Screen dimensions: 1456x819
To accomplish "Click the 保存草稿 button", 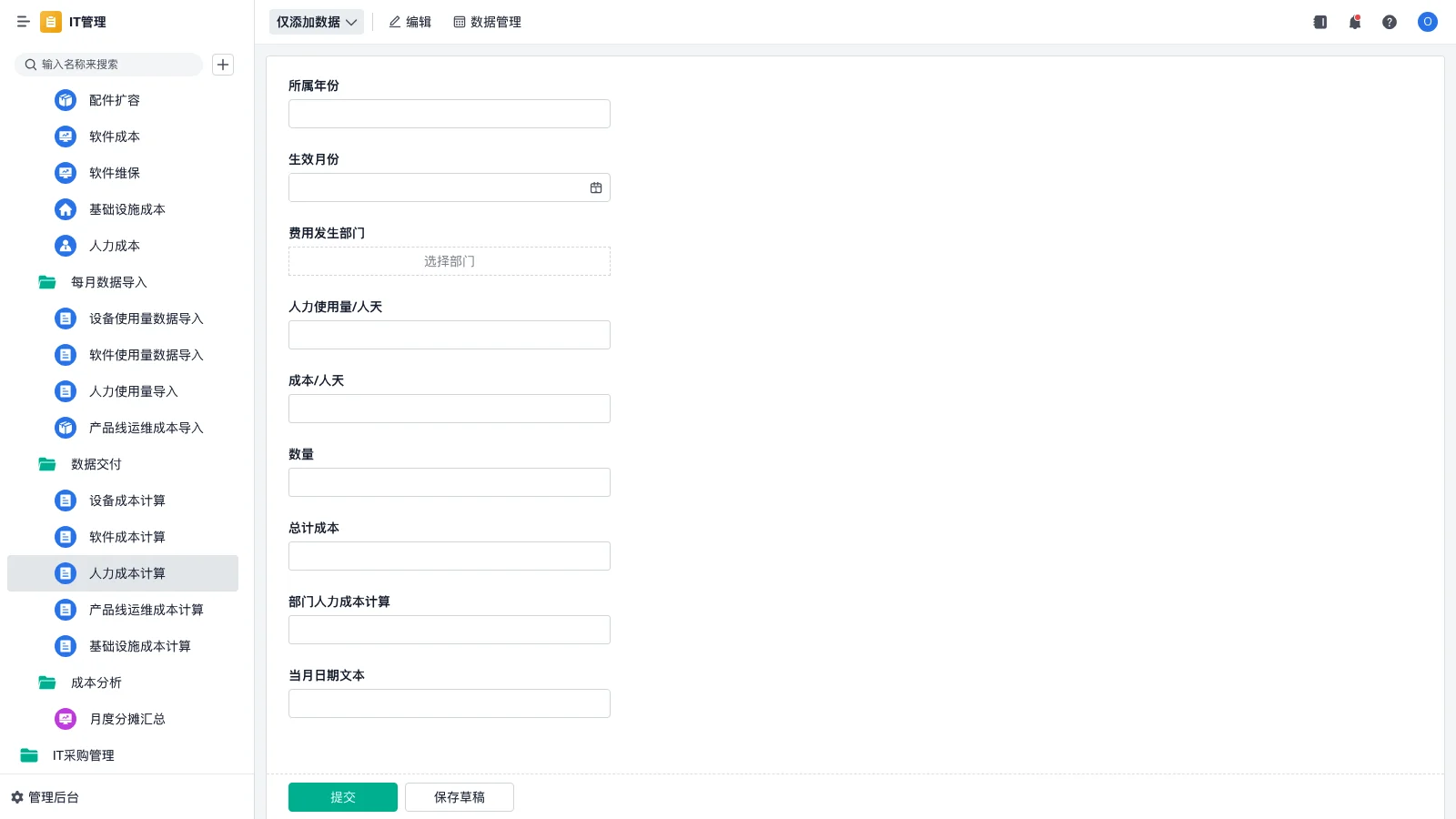I will pos(459,797).
